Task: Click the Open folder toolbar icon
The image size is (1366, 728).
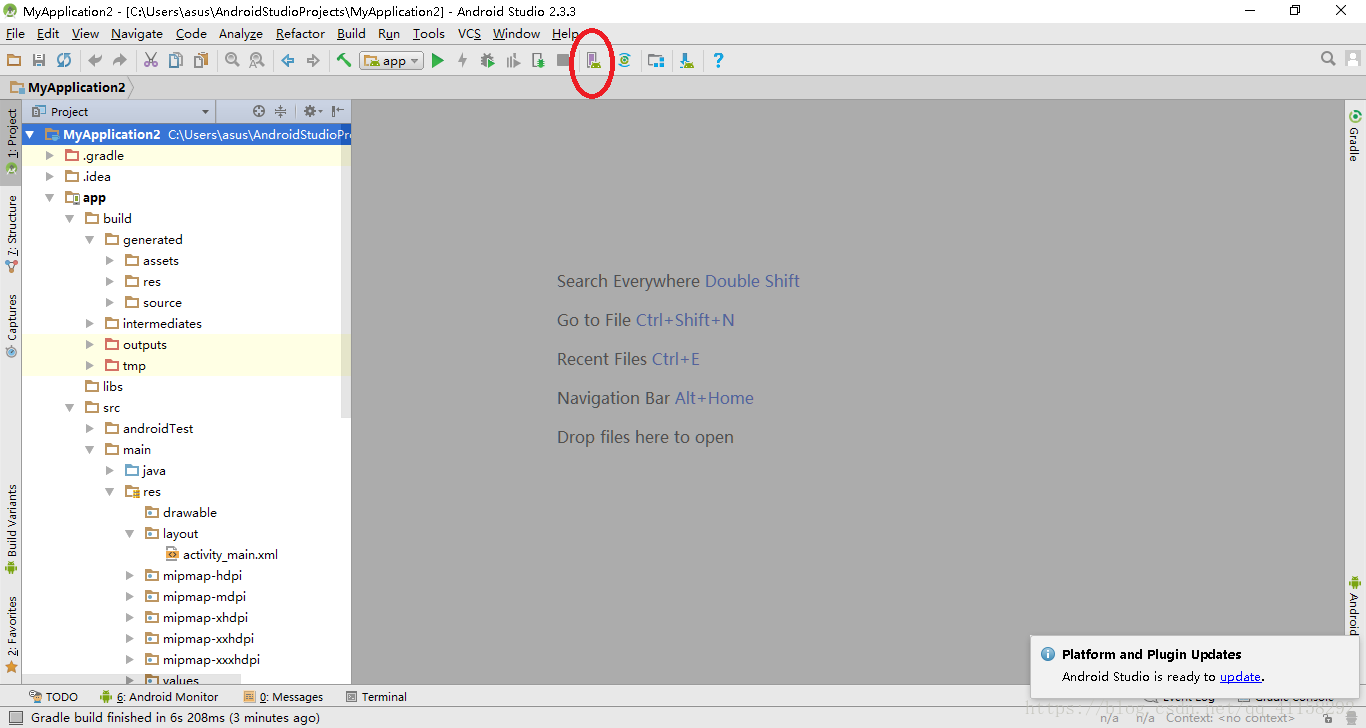Action: point(14,60)
